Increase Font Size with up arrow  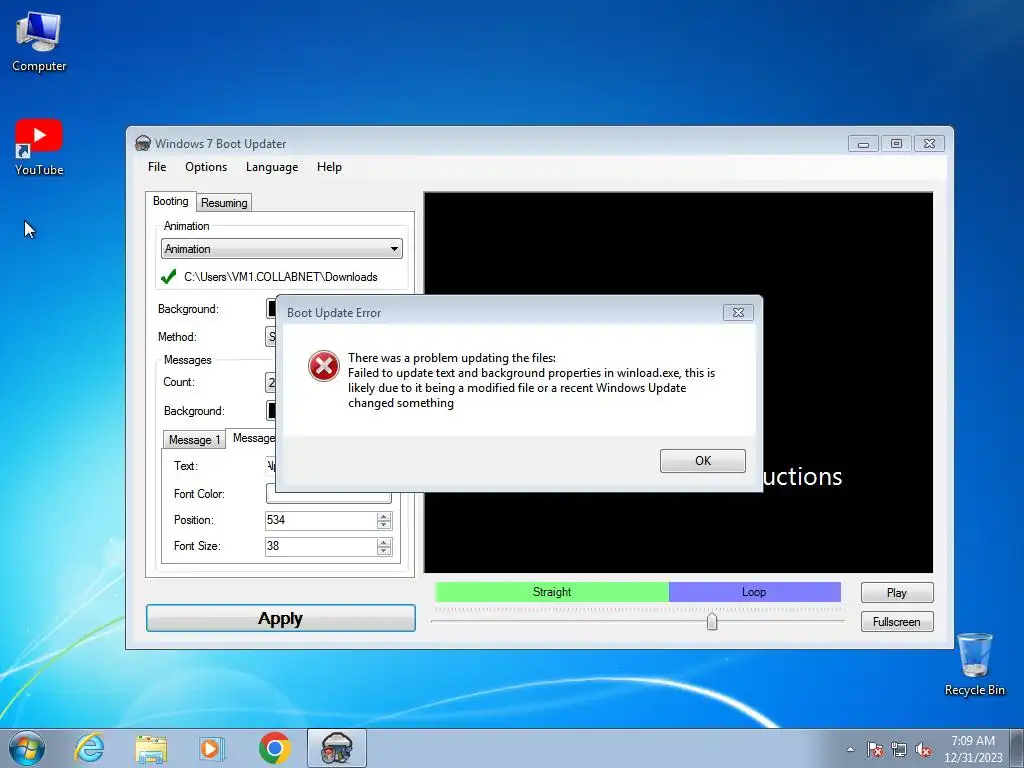point(384,542)
